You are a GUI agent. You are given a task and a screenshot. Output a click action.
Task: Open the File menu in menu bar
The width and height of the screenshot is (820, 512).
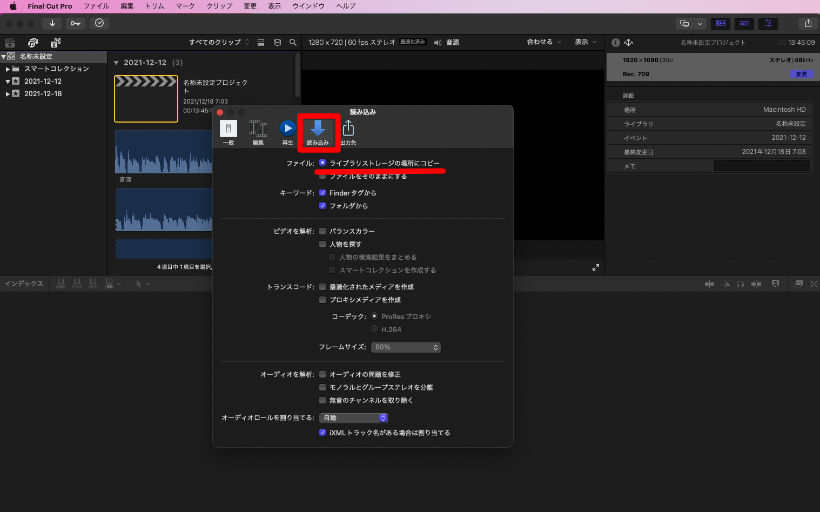(96, 6)
